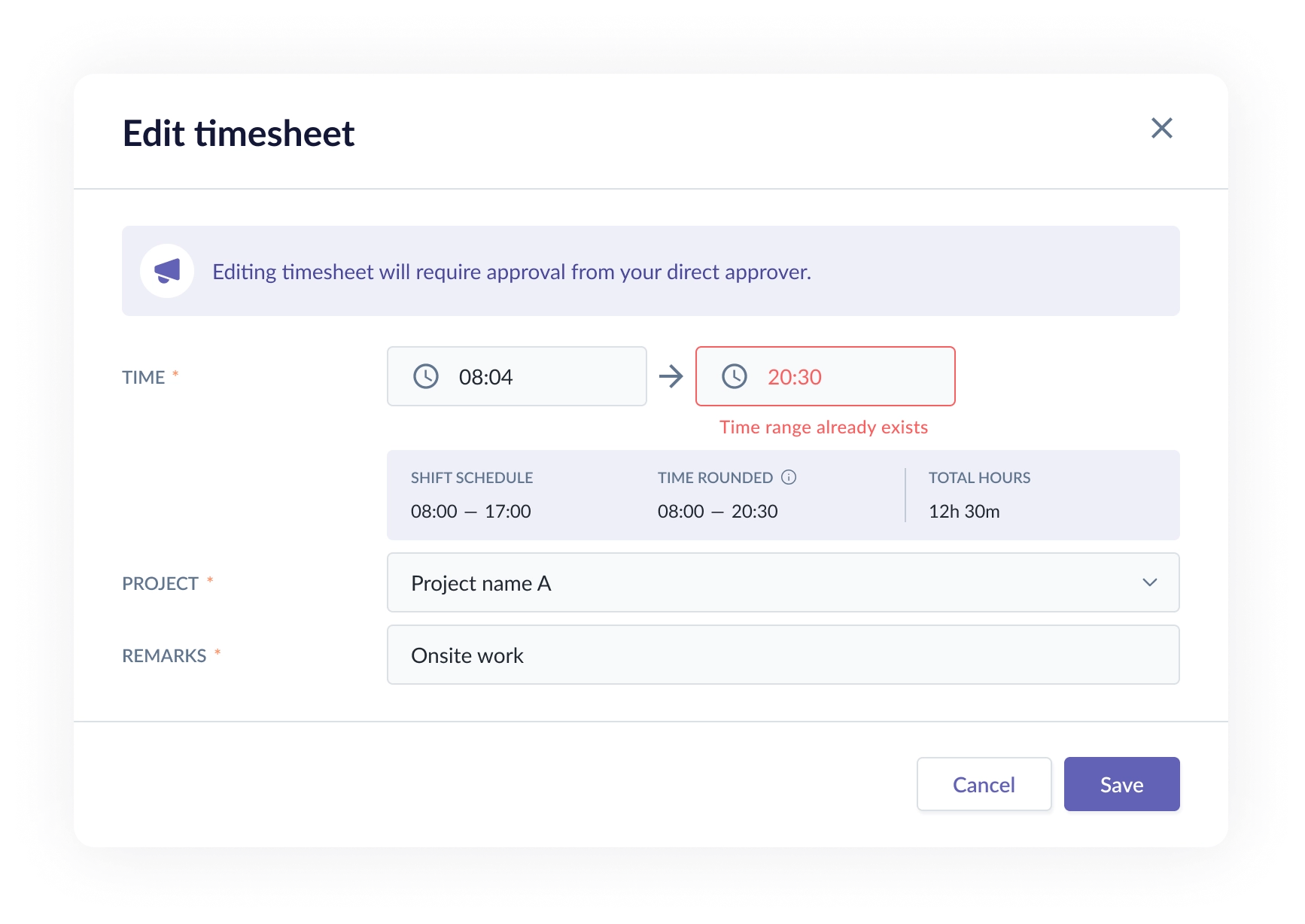Cancel editing the timesheet

[984, 784]
